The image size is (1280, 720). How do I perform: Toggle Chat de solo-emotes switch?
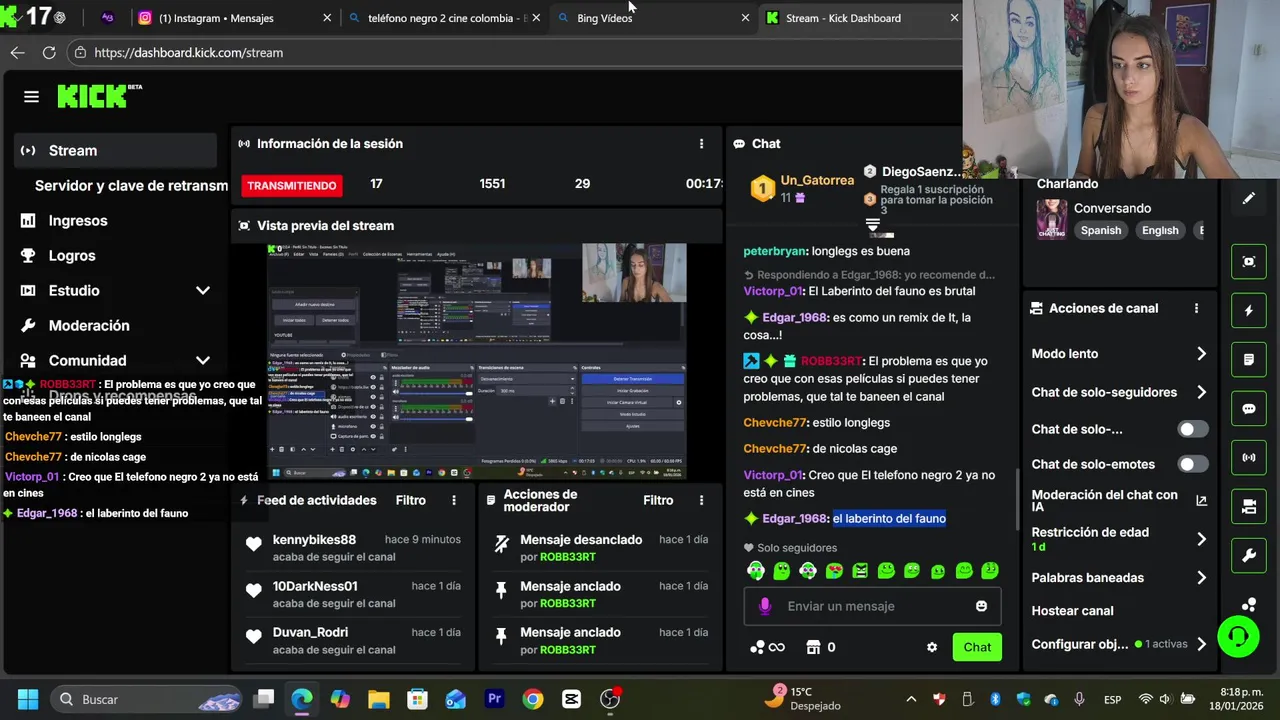tap(1191, 464)
